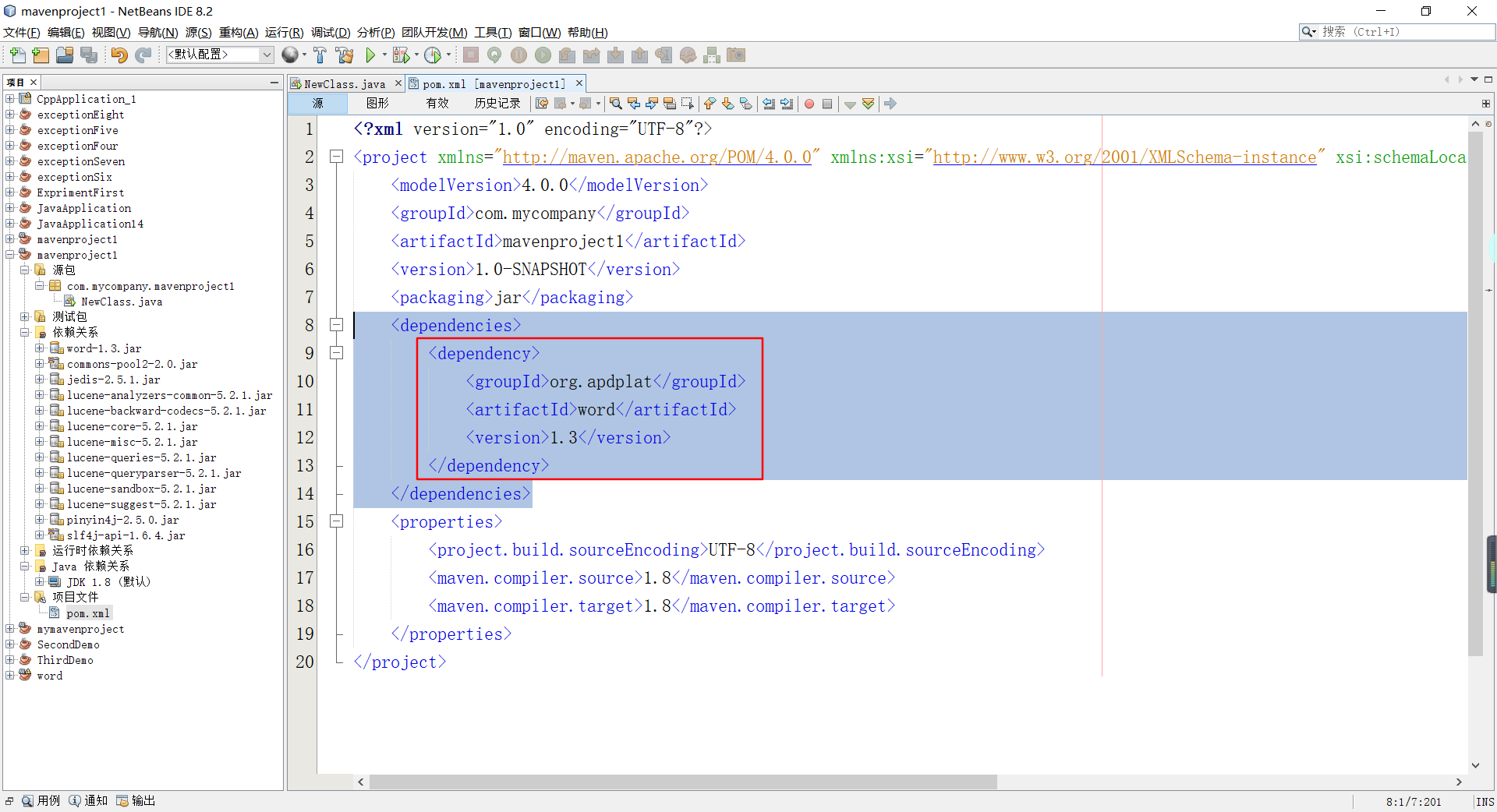This screenshot has height=812, width=1497.
Task: Click the editor horizontal scrollbar thumb
Action: pos(683,782)
